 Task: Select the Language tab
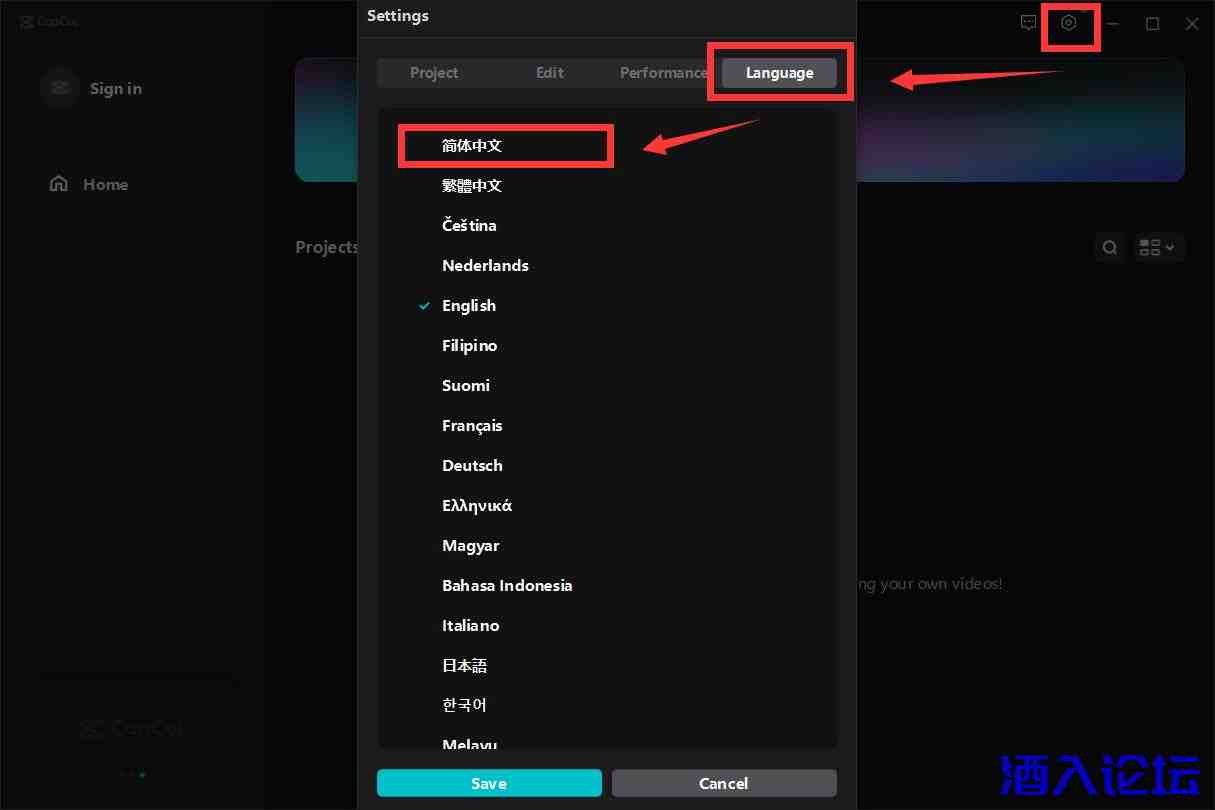click(779, 73)
